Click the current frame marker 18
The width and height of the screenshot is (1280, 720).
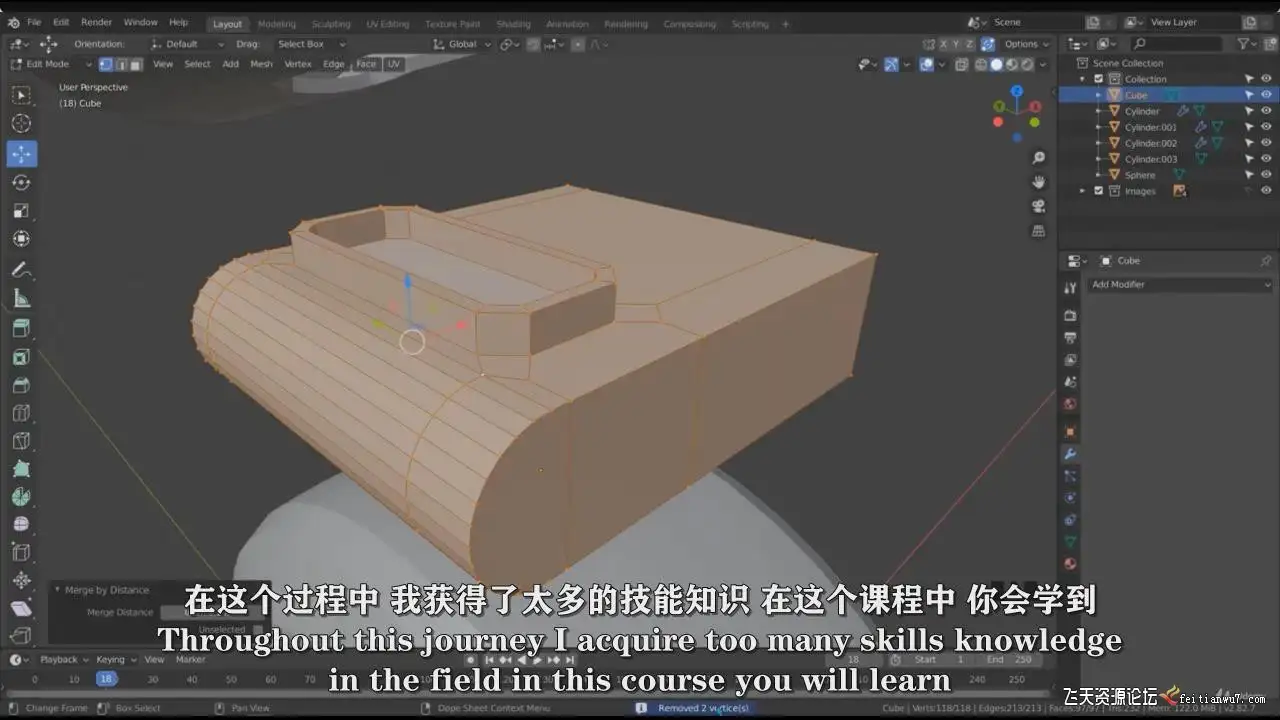[105, 679]
